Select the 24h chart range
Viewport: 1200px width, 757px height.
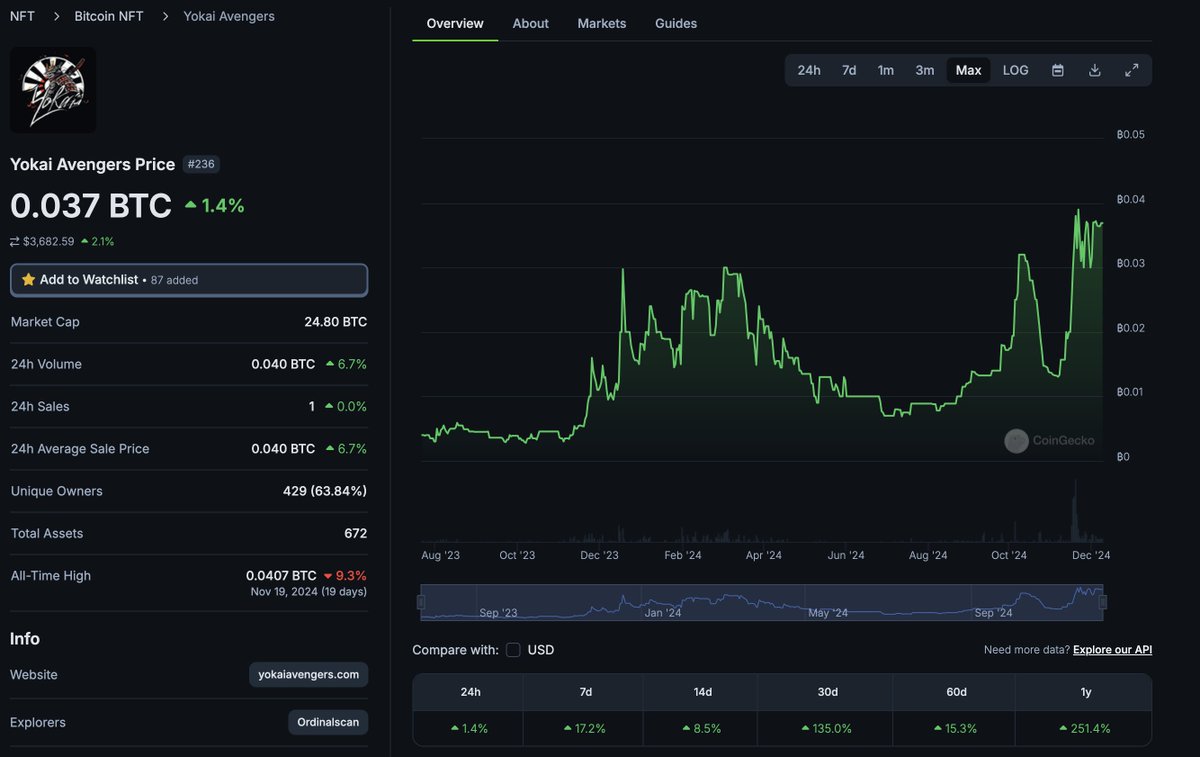tap(809, 70)
